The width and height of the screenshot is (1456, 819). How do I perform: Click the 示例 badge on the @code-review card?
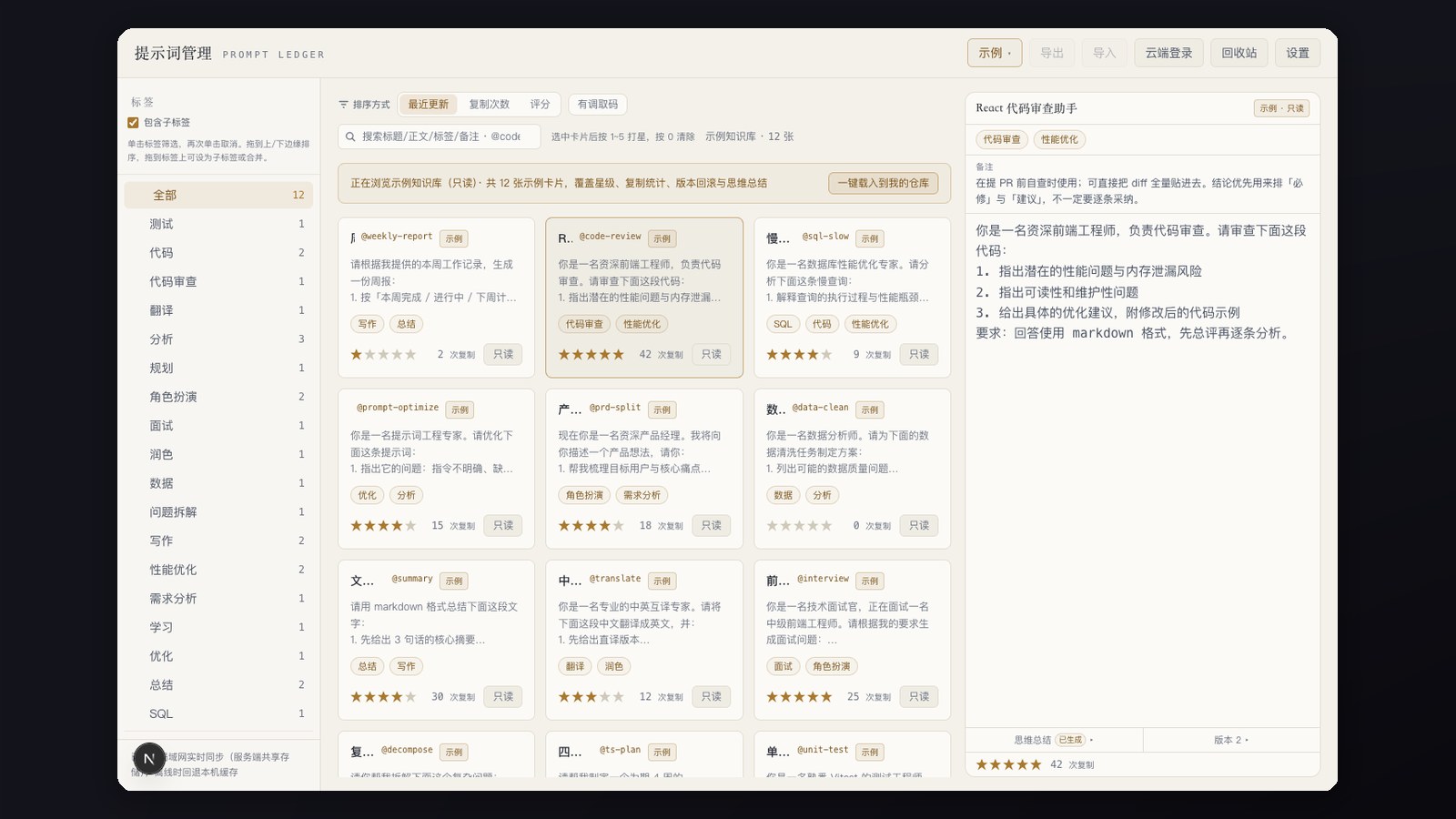pos(662,238)
